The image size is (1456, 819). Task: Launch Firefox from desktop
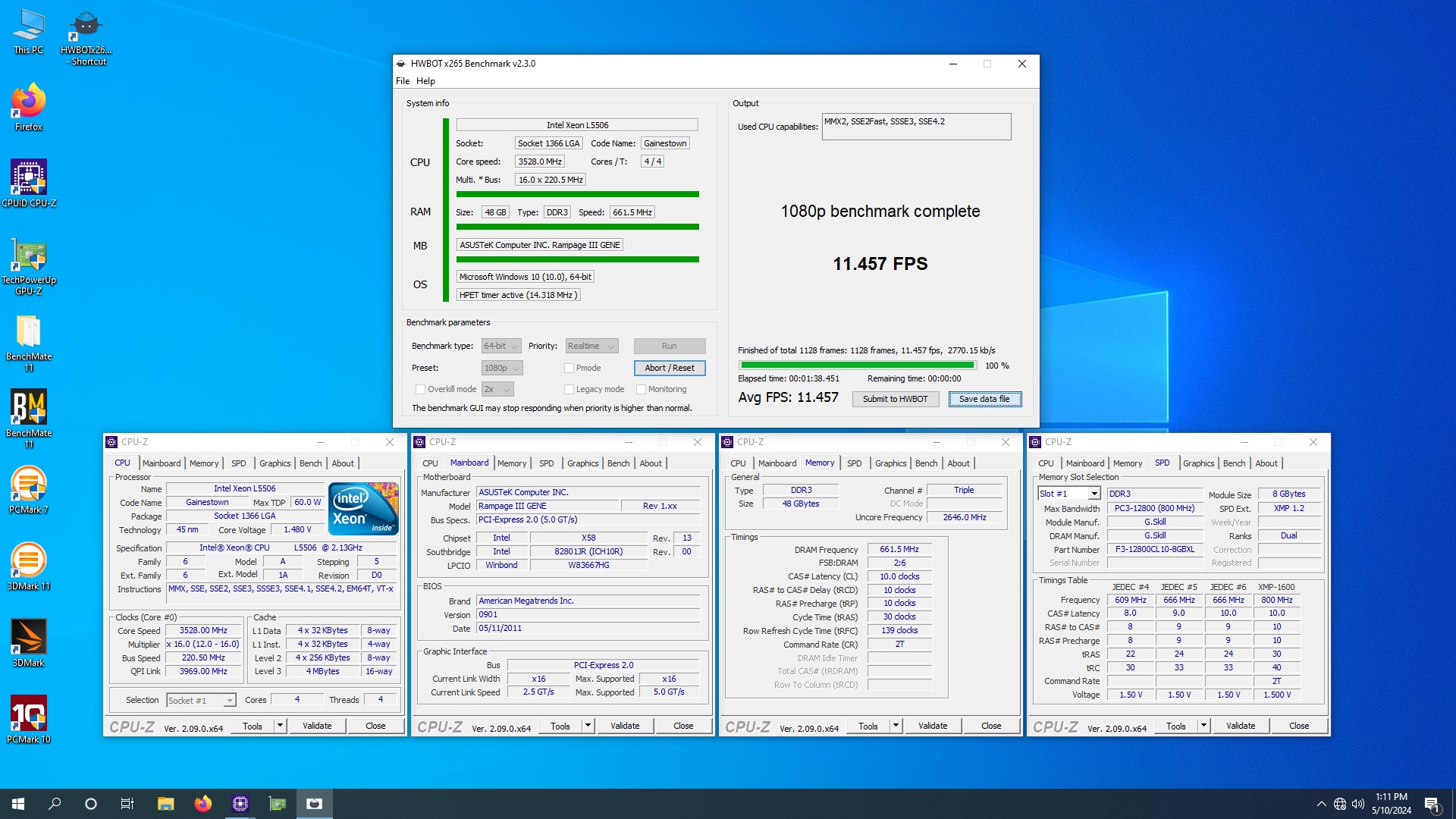tap(28, 107)
